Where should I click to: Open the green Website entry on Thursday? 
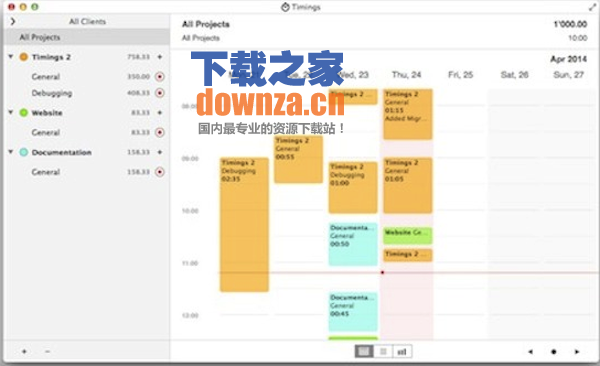pos(408,235)
